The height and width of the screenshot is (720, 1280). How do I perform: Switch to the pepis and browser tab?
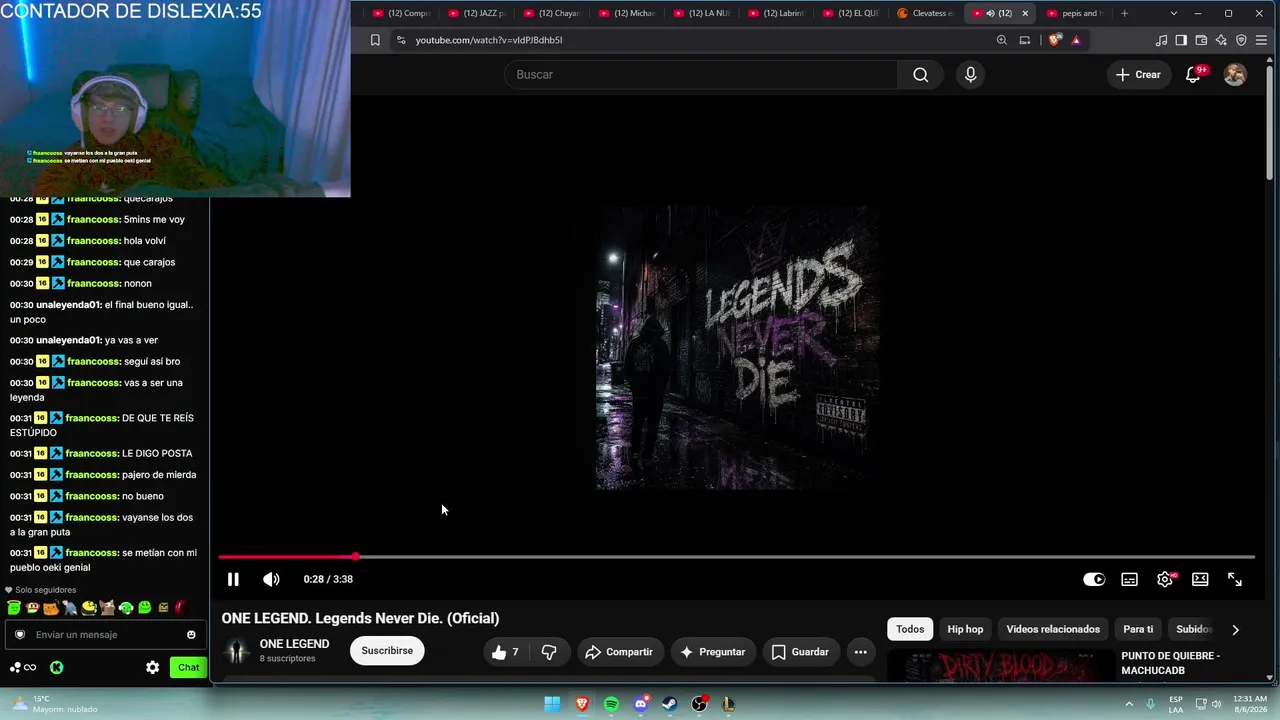1075,13
